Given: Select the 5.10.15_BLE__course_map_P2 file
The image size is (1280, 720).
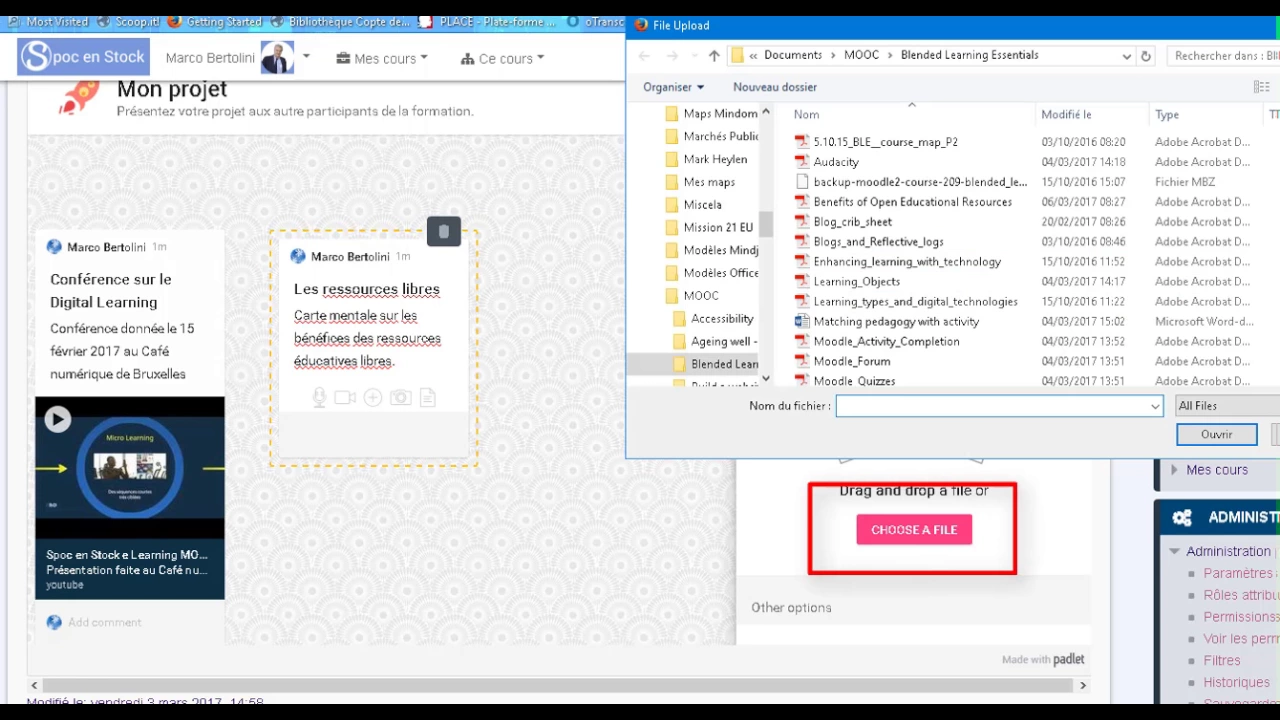Looking at the screenshot, I should tap(885, 142).
